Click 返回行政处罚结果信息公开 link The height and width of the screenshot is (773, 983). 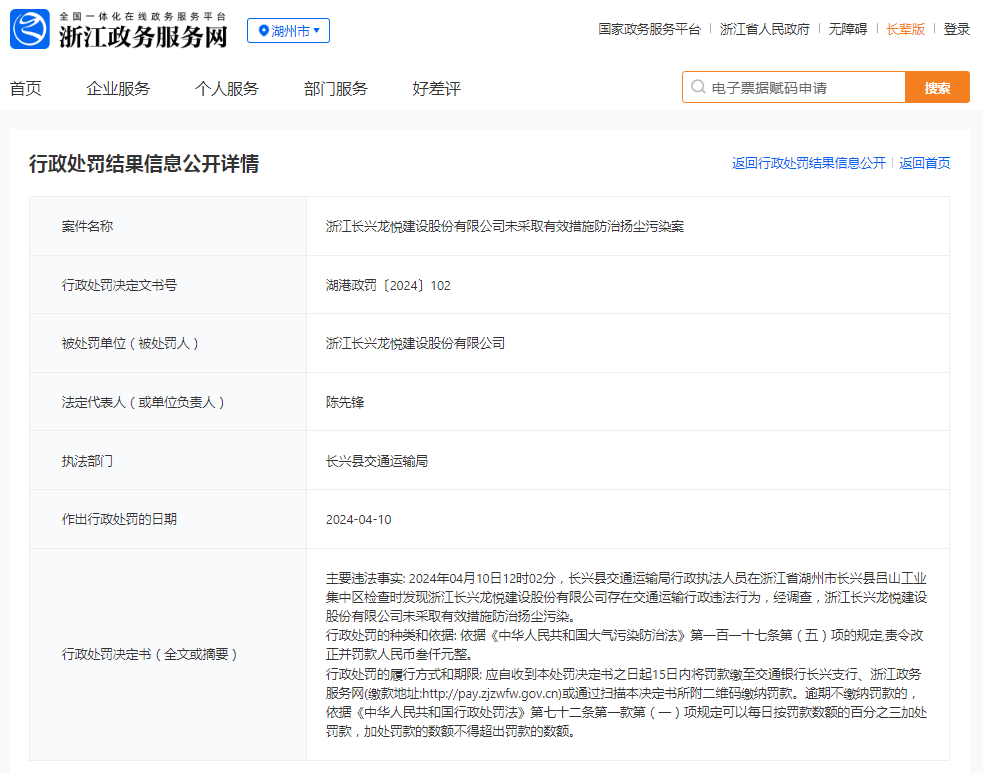[809, 163]
